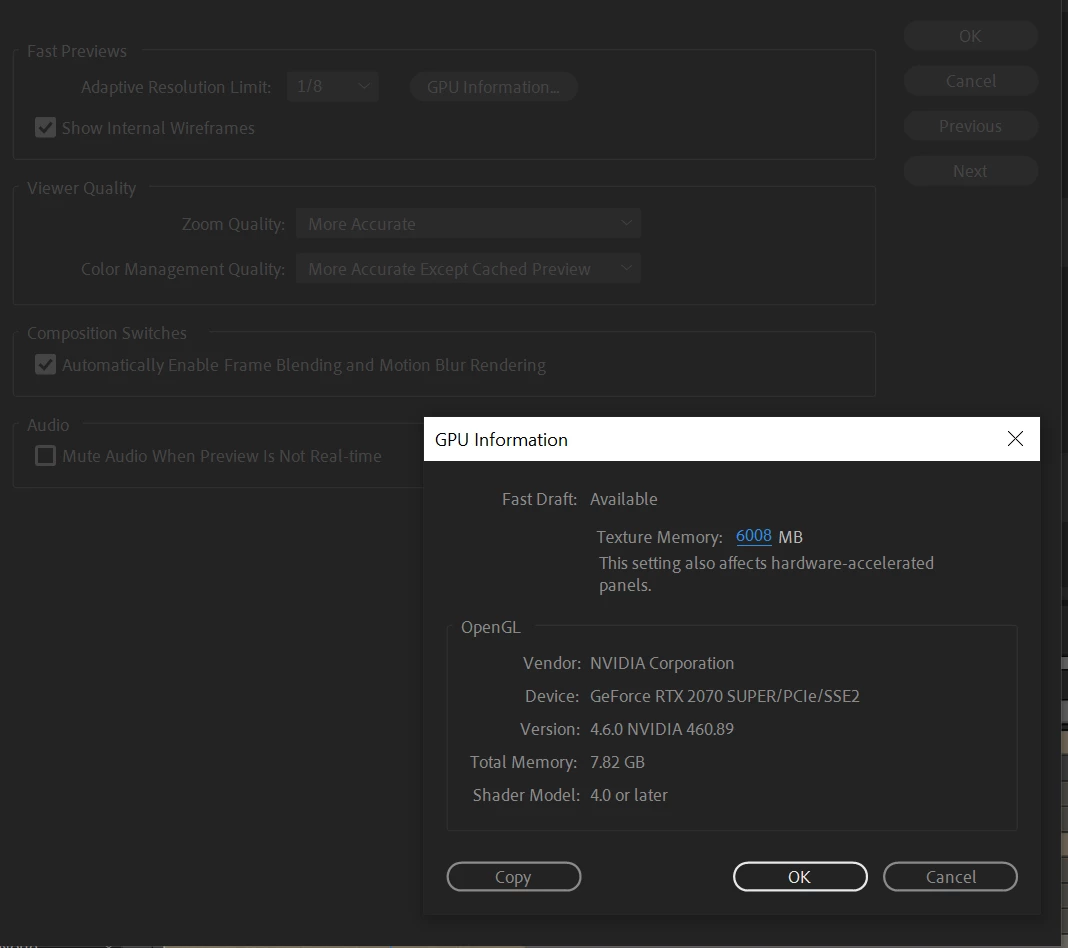Open Adaptive Resolution Limit dropdown
The height and width of the screenshot is (948, 1068).
click(x=332, y=86)
